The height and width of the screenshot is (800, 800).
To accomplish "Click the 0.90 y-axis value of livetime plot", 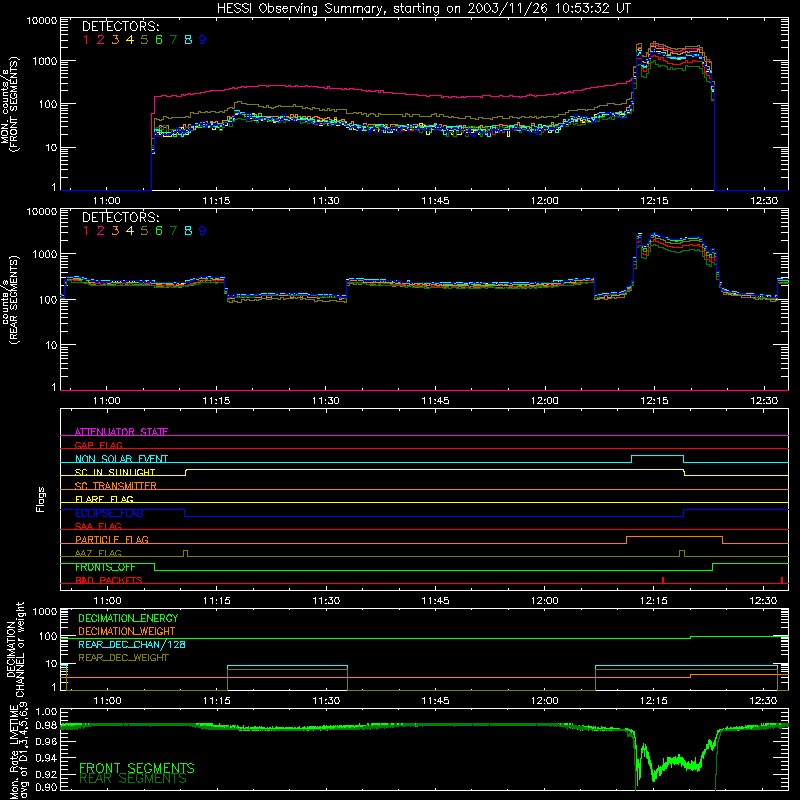I will pyautogui.click(x=46, y=787).
